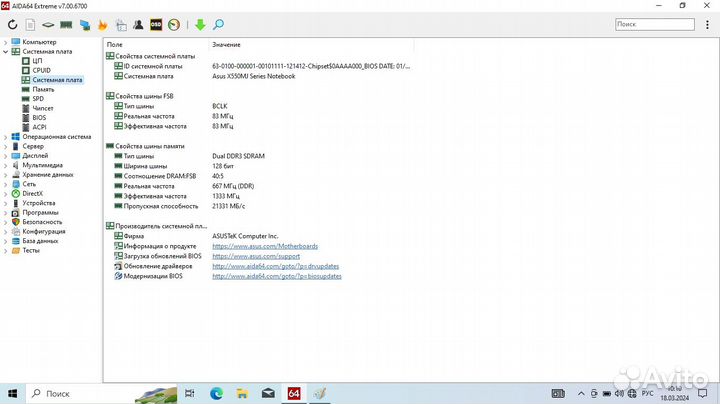Click the green download arrow icon

[x=200, y=25]
